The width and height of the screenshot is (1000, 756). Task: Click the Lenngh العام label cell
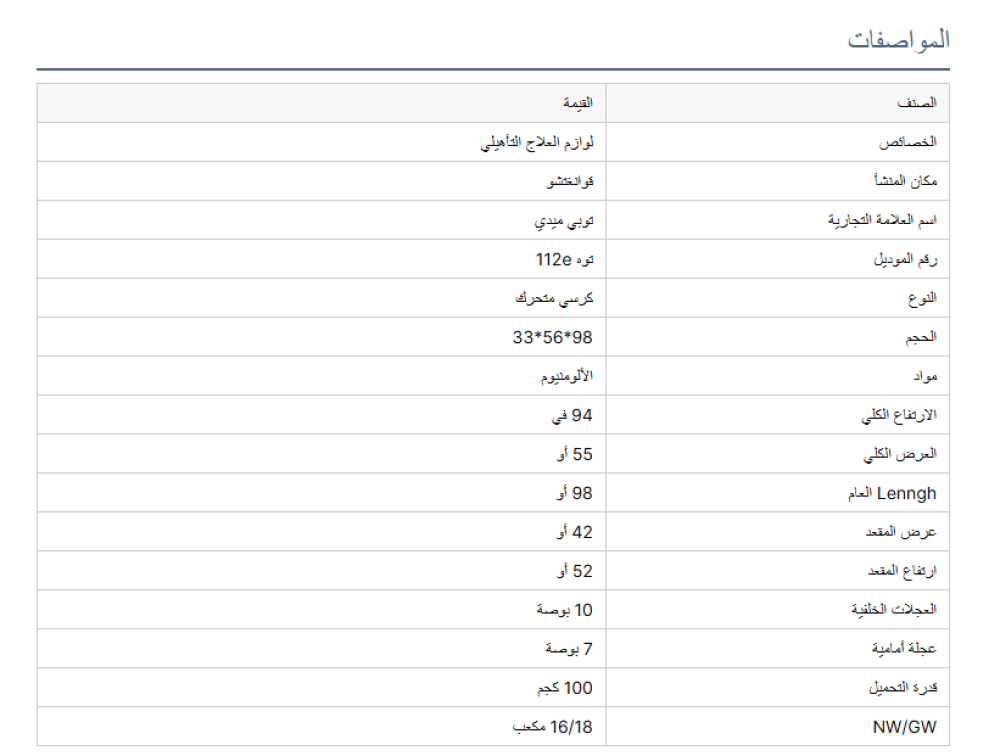(892, 493)
